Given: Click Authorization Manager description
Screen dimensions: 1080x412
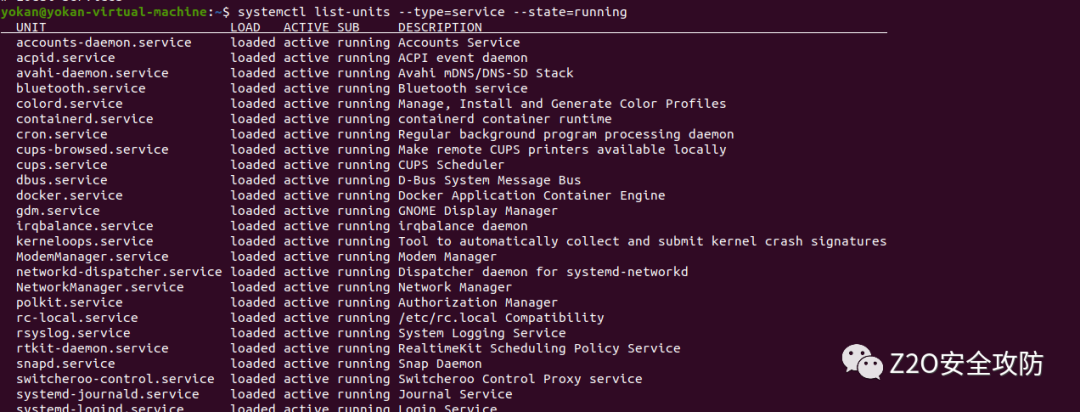Looking at the screenshot, I should coord(478,302).
